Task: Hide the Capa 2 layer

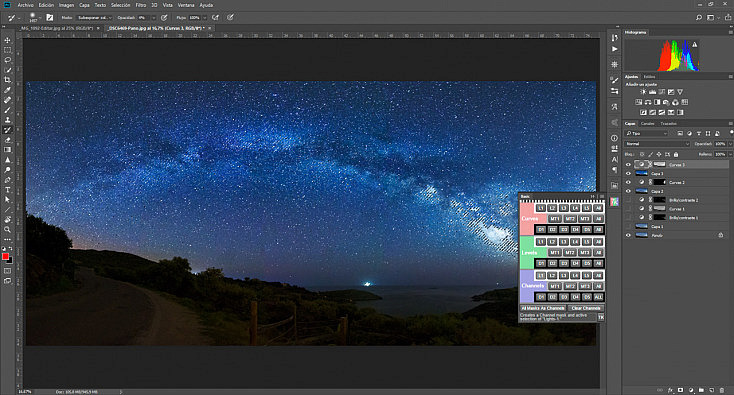Action: click(628, 191)
